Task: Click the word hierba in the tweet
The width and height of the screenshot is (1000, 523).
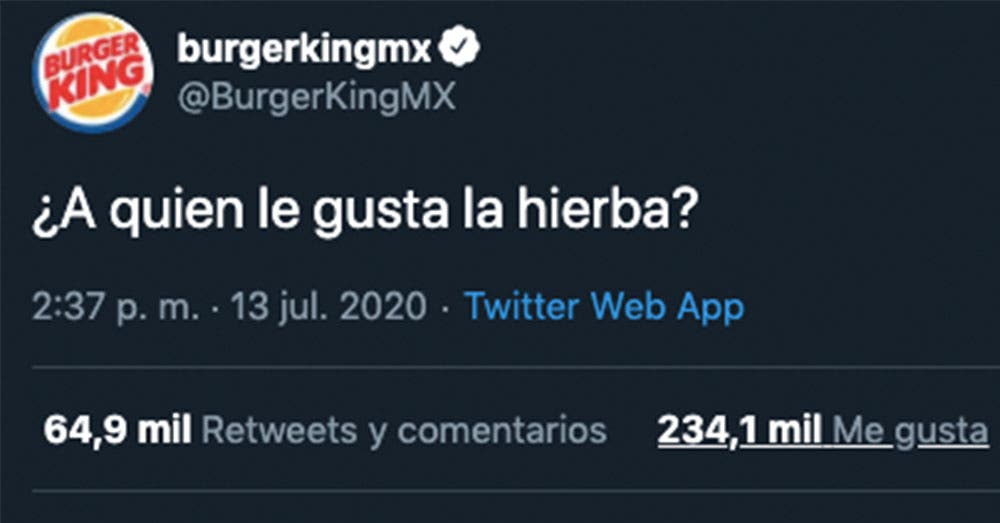Action: click(605, 210)
